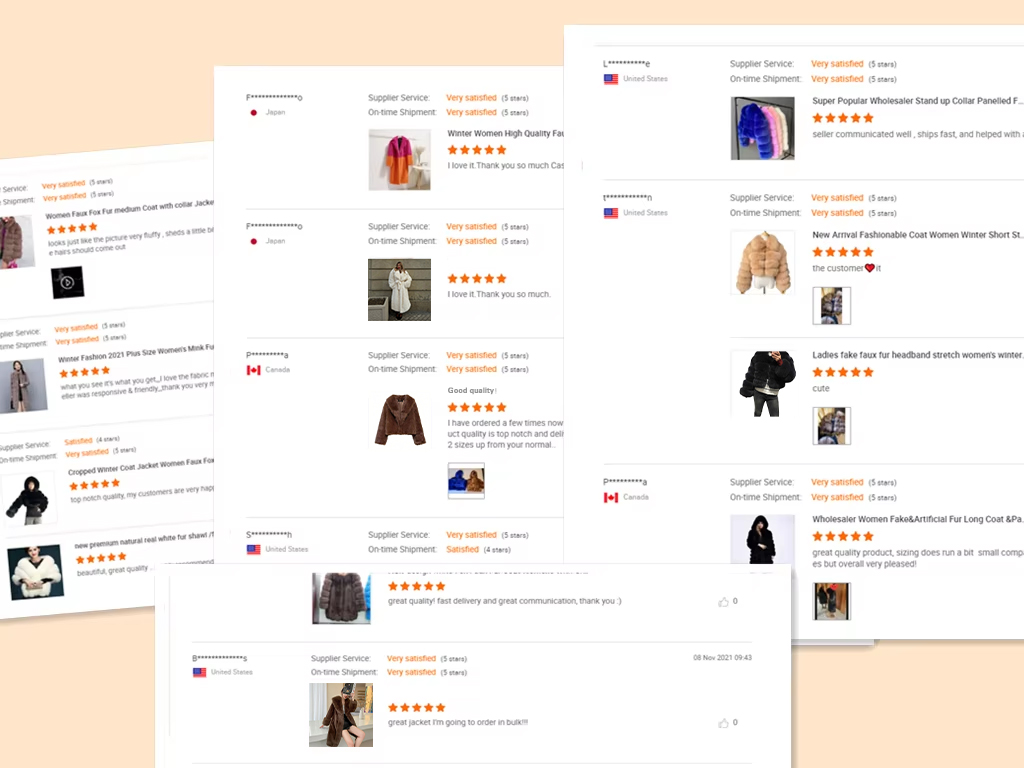The height and width of the screenshot is (768, 1024).
Task: Click the United States flag under L***e
Action: point(611,79)
